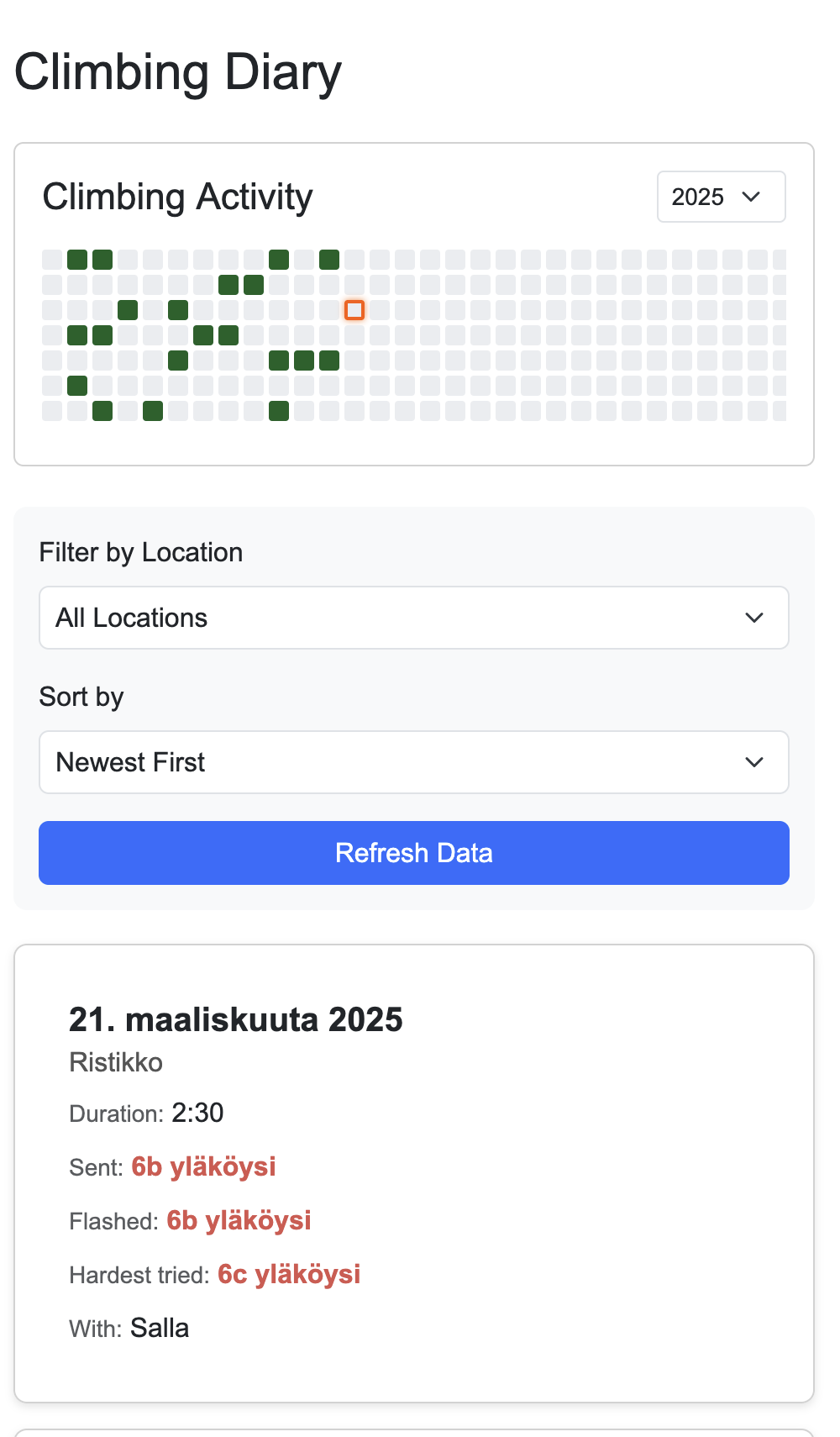
Task: Click the leftmost green cell in the second heatmap row
Action: 228,285
